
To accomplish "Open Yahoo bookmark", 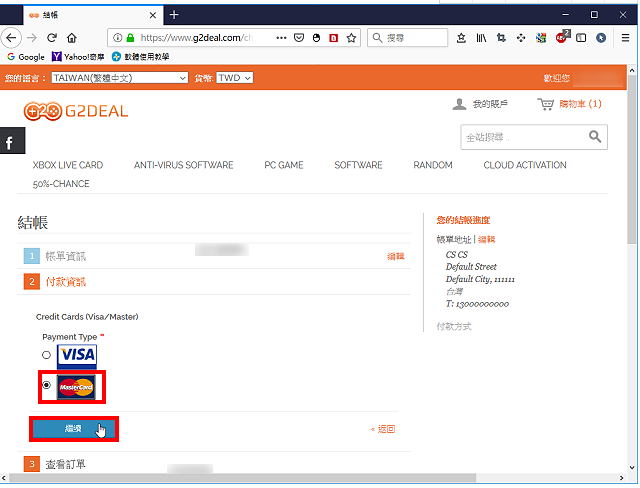I will [x=78, y=57].
